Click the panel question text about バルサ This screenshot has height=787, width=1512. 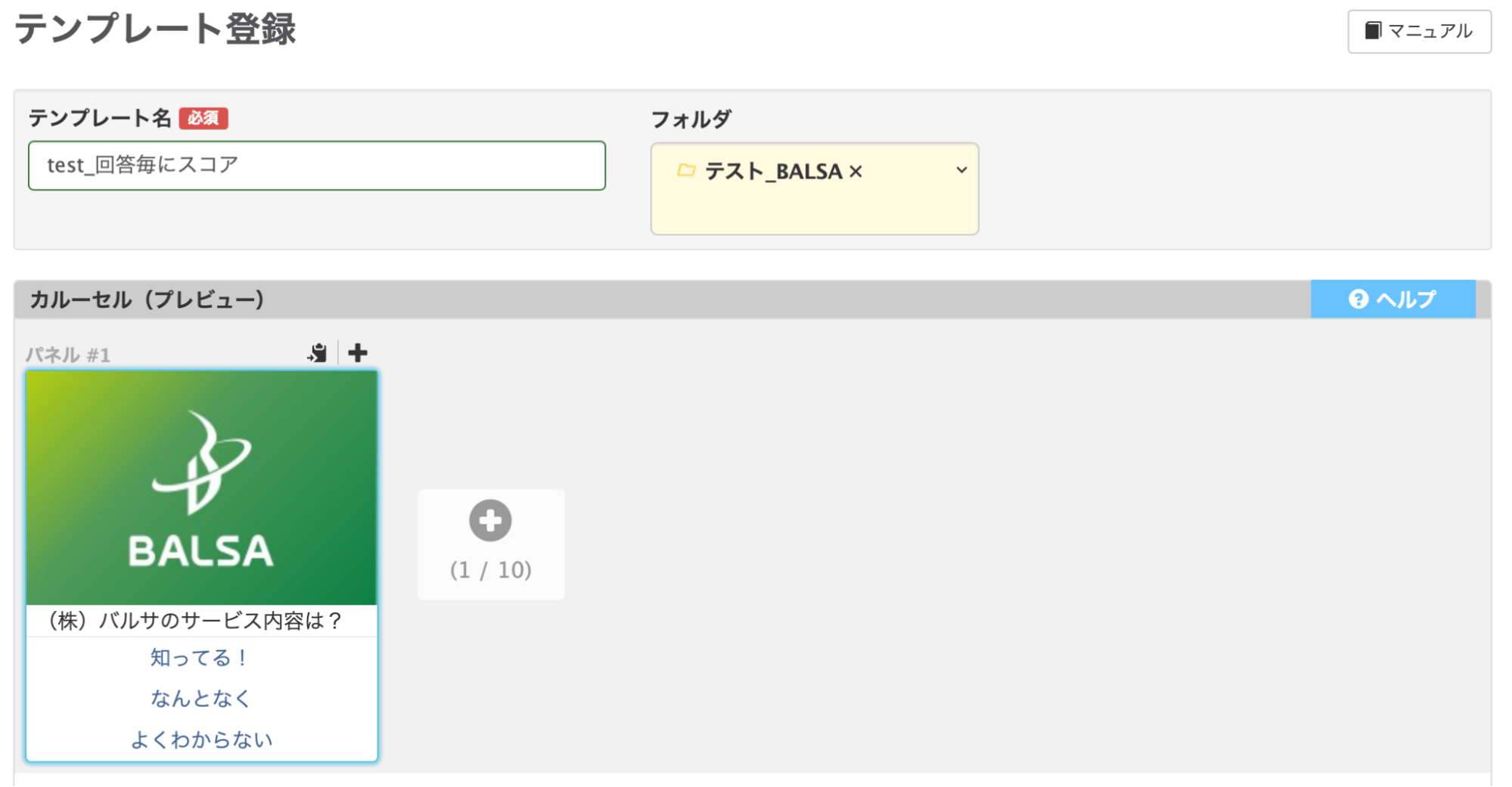195,621
